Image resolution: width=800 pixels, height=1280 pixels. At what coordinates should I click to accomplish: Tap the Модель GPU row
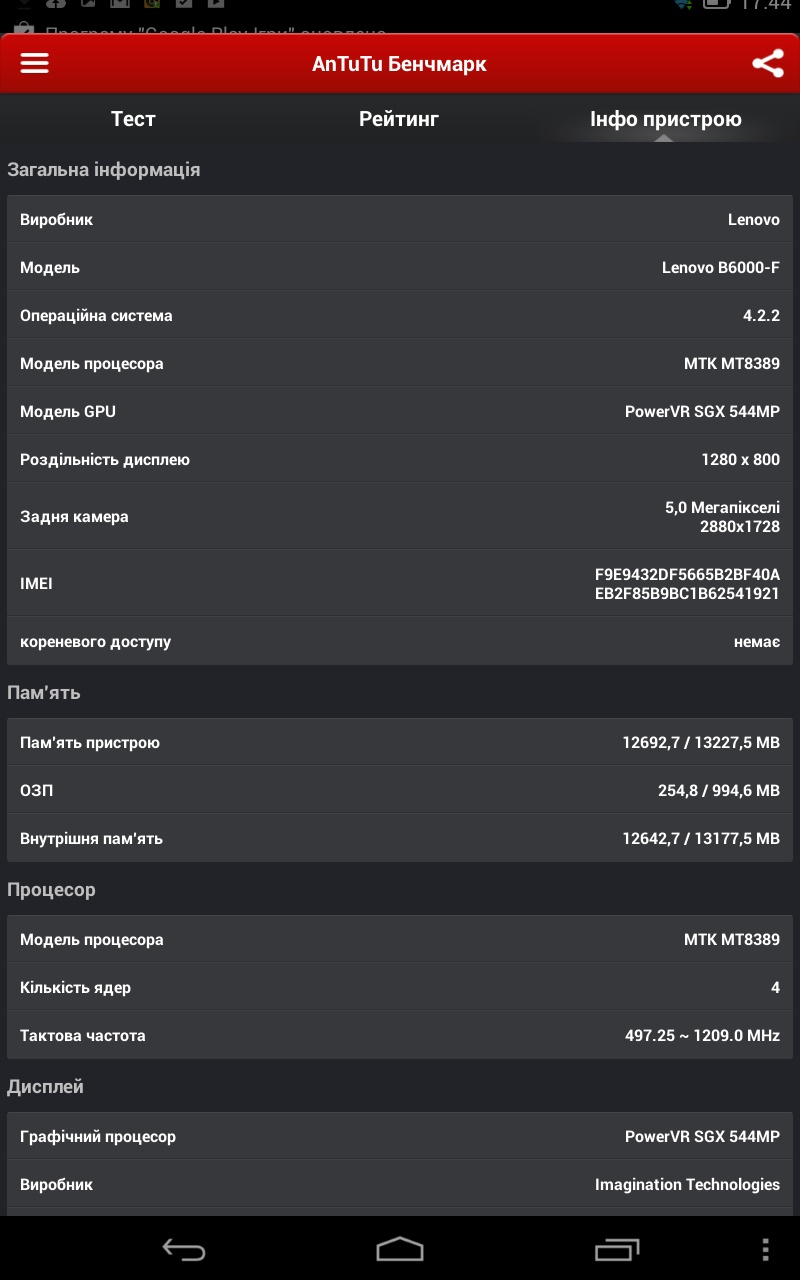tap(400, 412)
